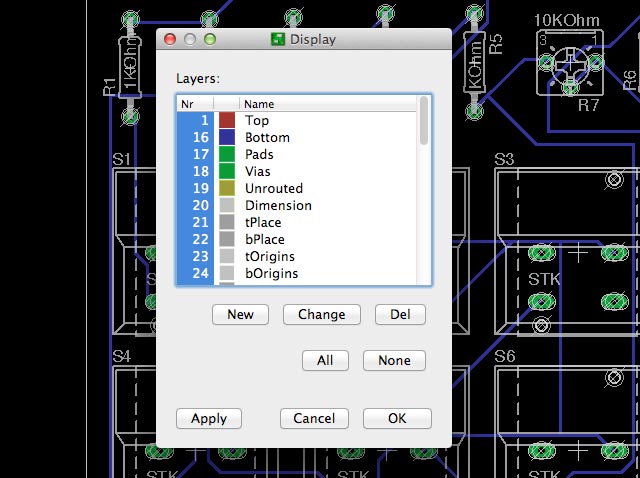The height and width of the screenshot is (478, 640).
Task: Toggle visibility of layer number 18 Vias
Action: [195, 171]
